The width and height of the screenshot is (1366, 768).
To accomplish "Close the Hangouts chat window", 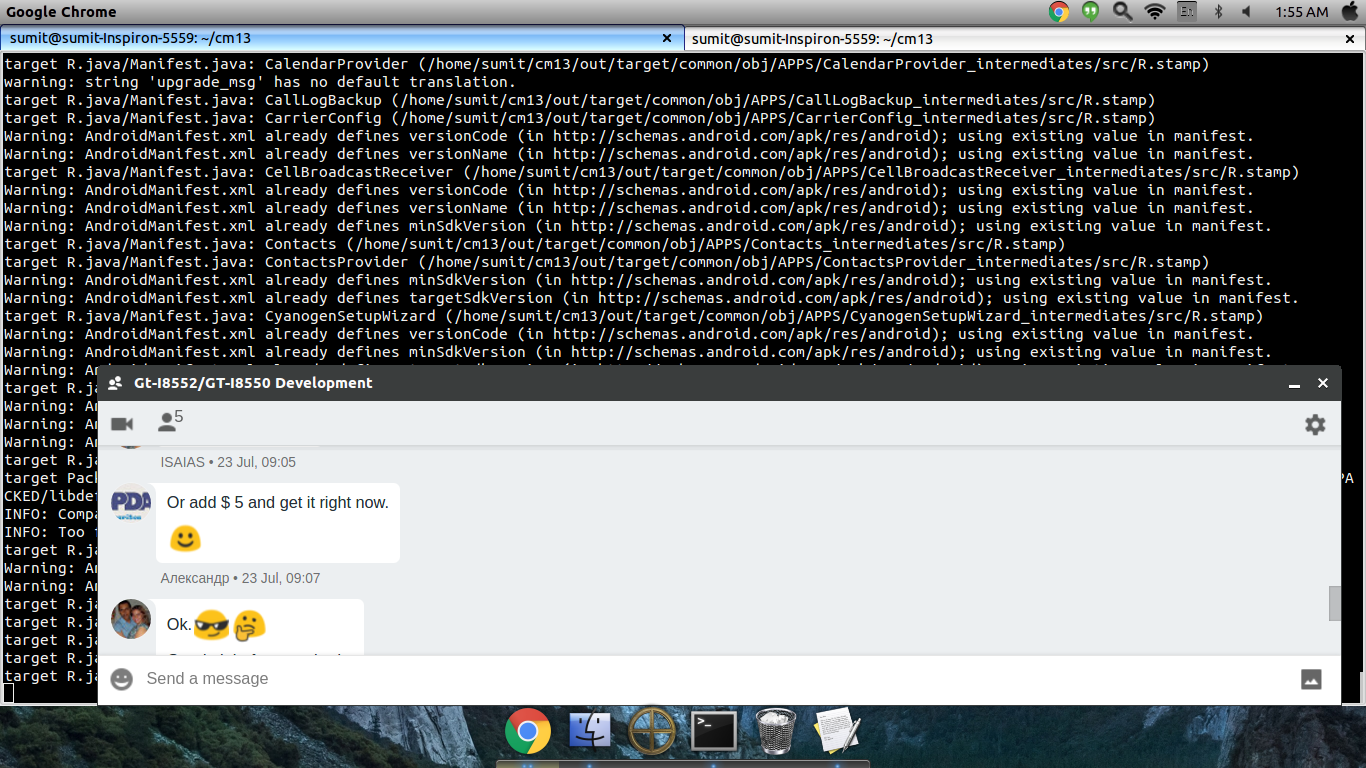I will coord(1323,383).
